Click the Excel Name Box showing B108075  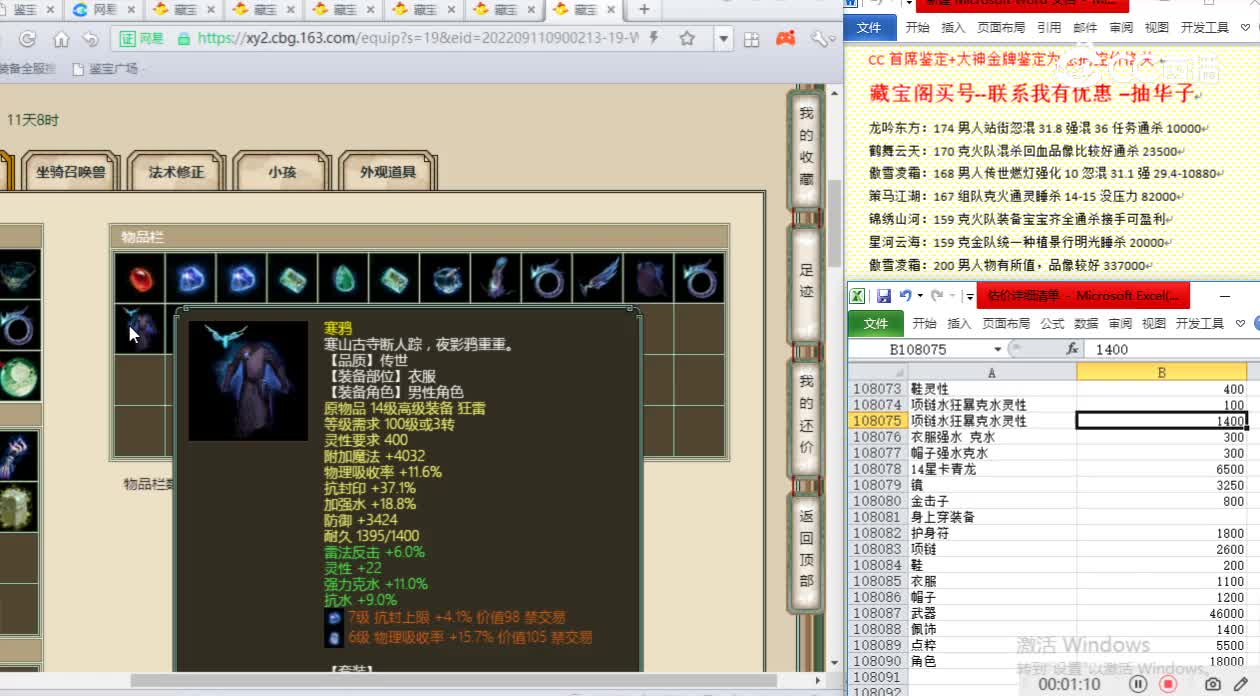pos(919,349)
